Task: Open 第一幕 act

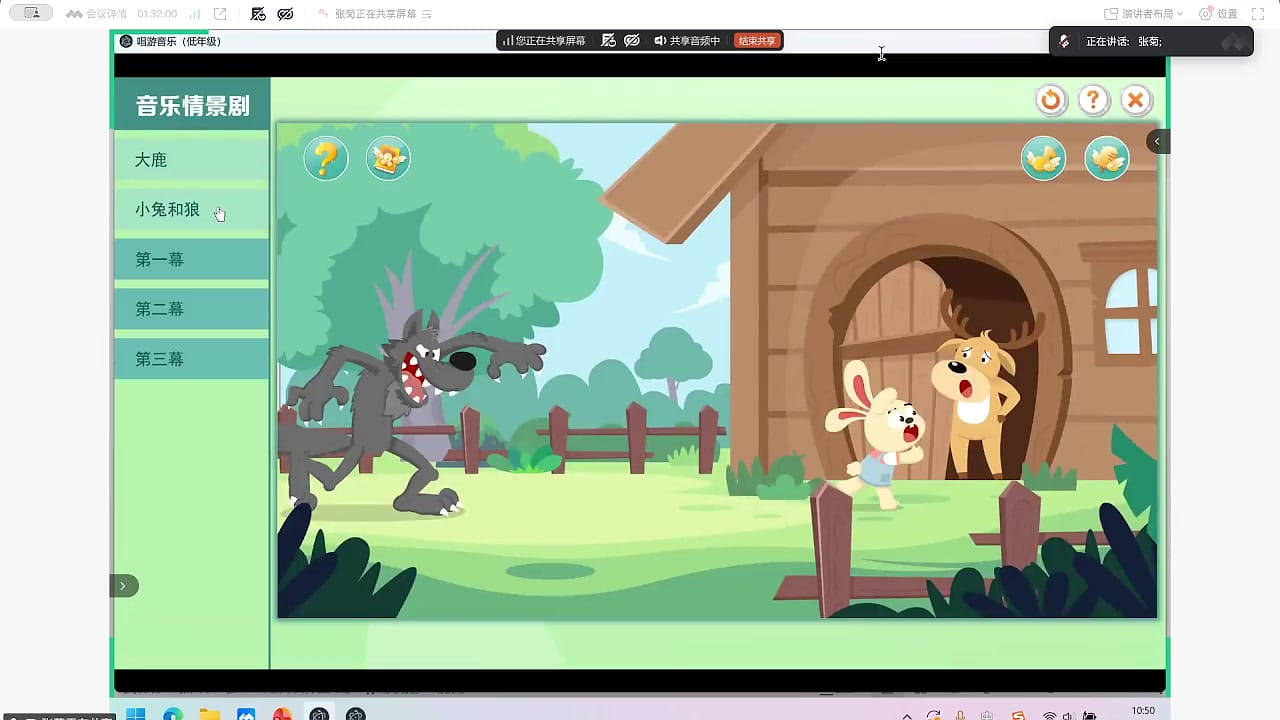Action: point(192,259)
